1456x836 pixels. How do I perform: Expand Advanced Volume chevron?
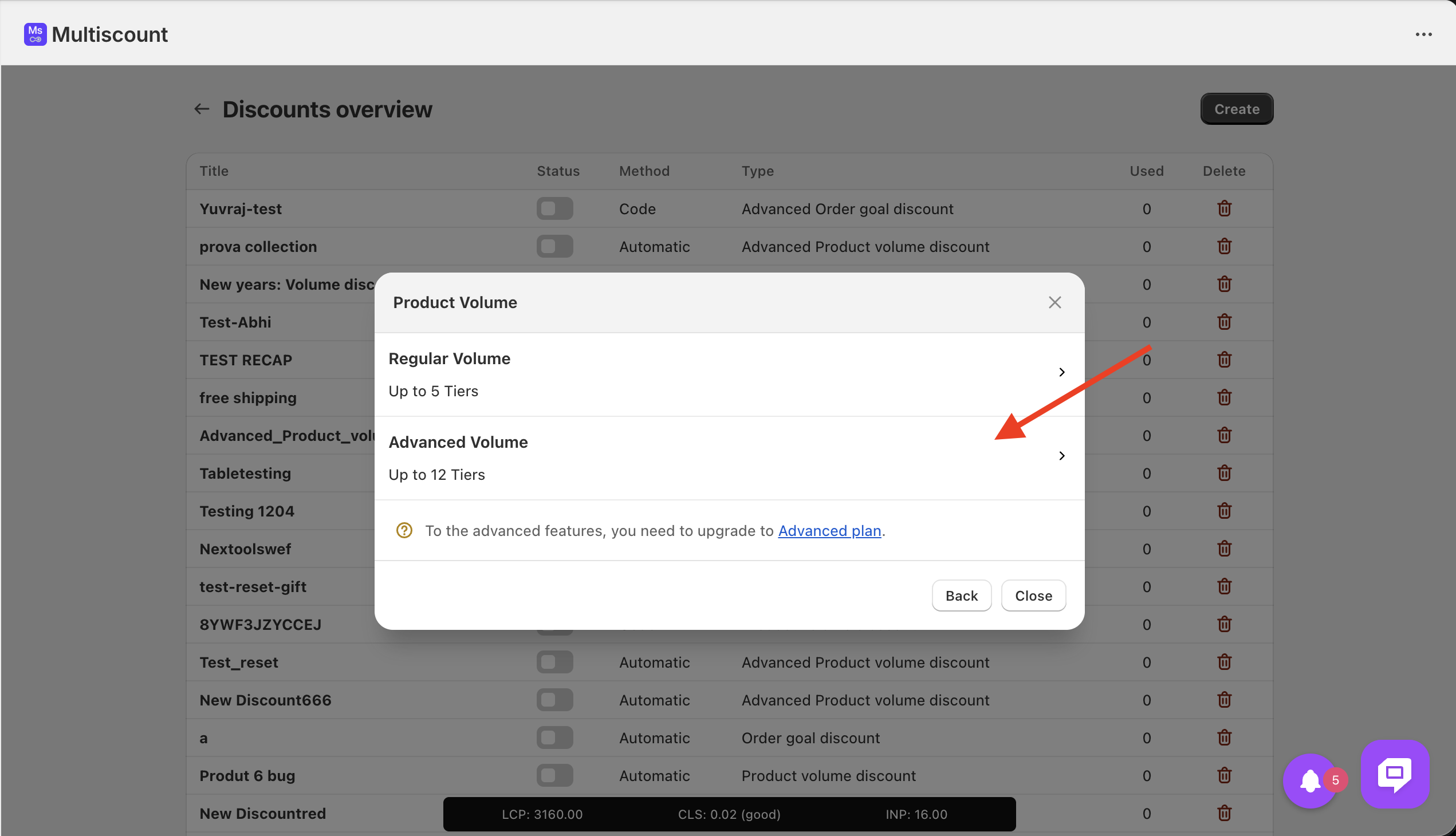[1061, 456]
